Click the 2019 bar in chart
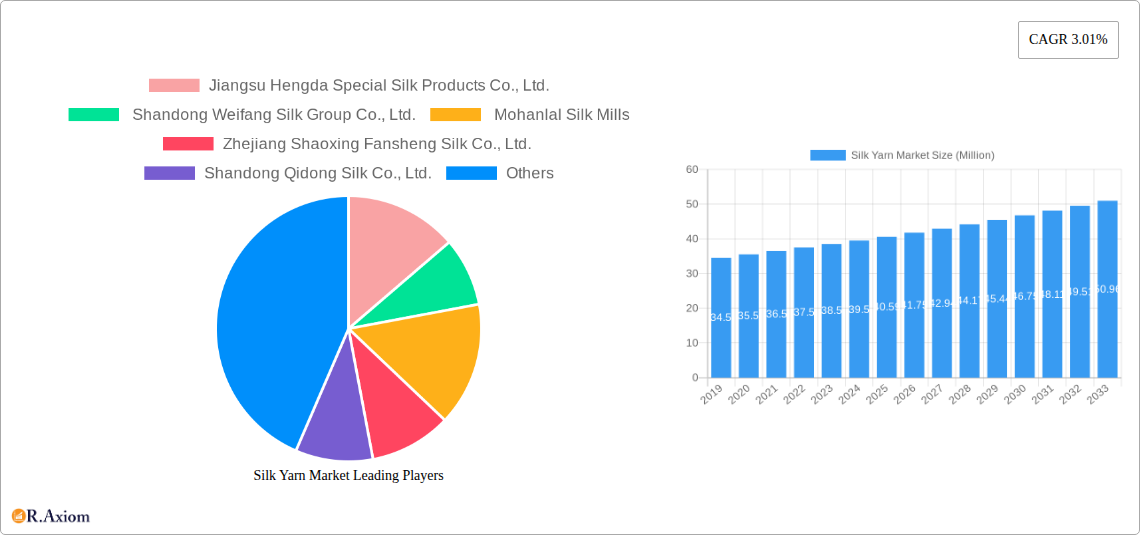The image size is (1140, 535). [721, 317]
